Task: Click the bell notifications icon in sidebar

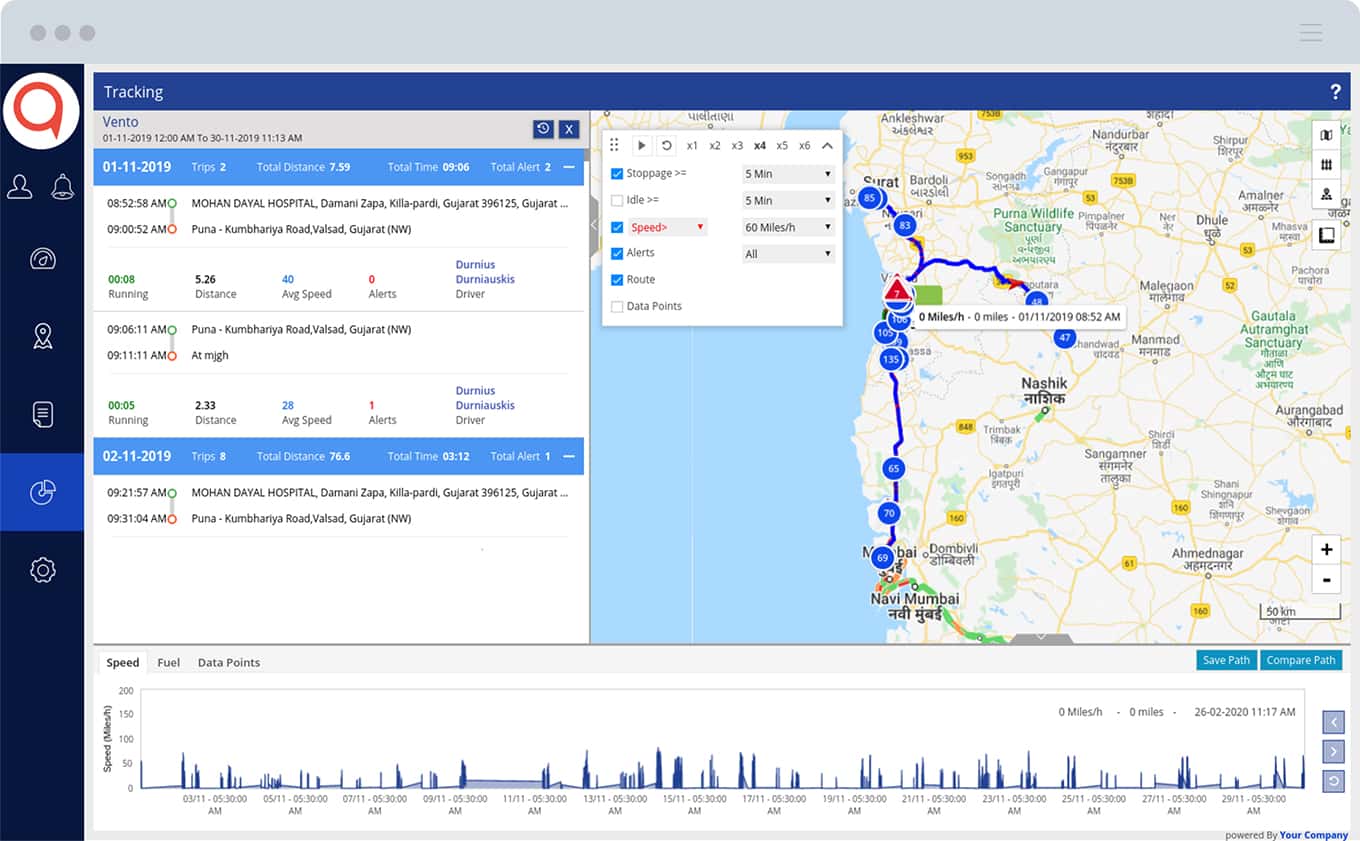Action: 62,187
